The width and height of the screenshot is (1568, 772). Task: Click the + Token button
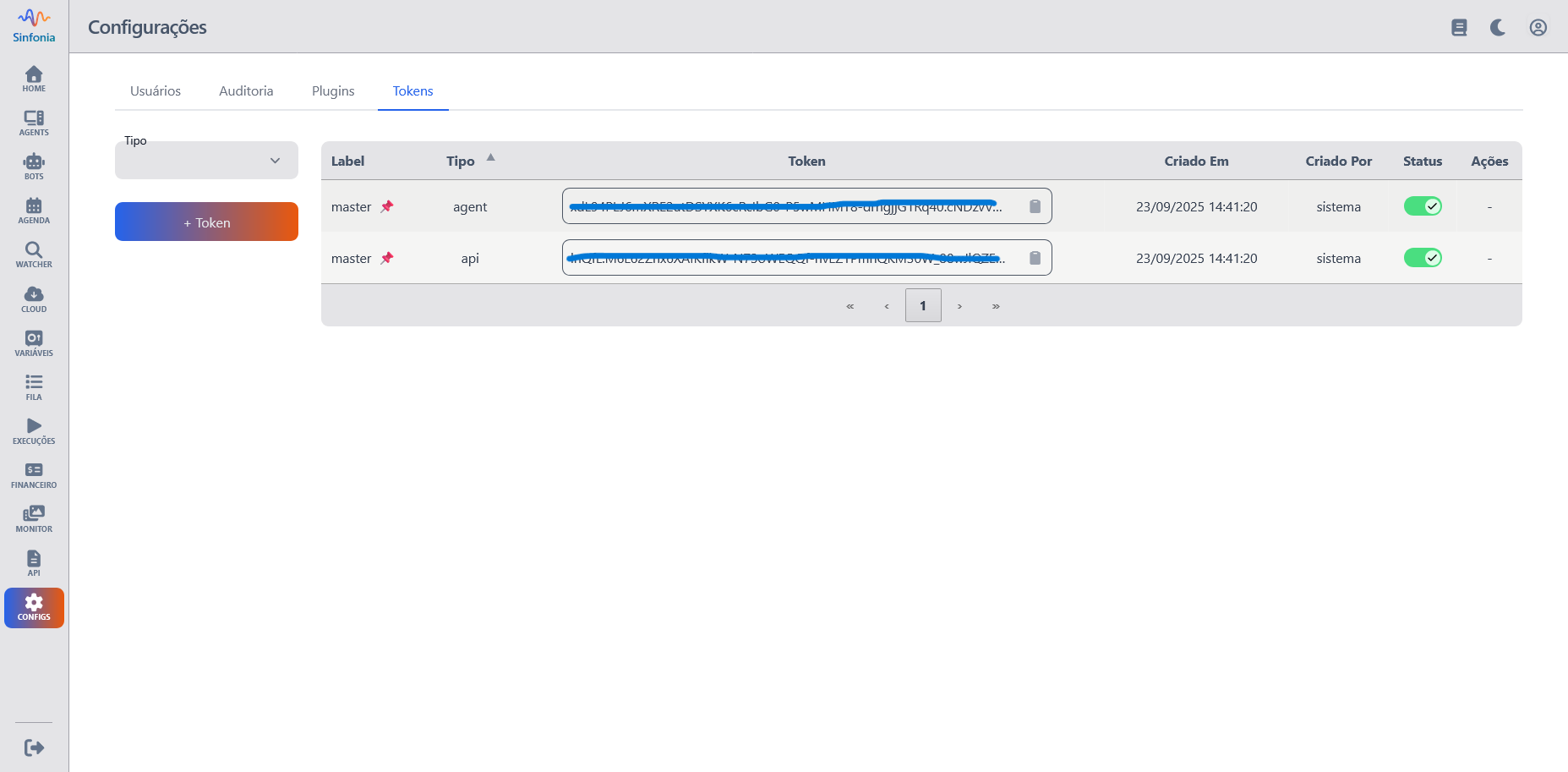click(x=206, y=222)
